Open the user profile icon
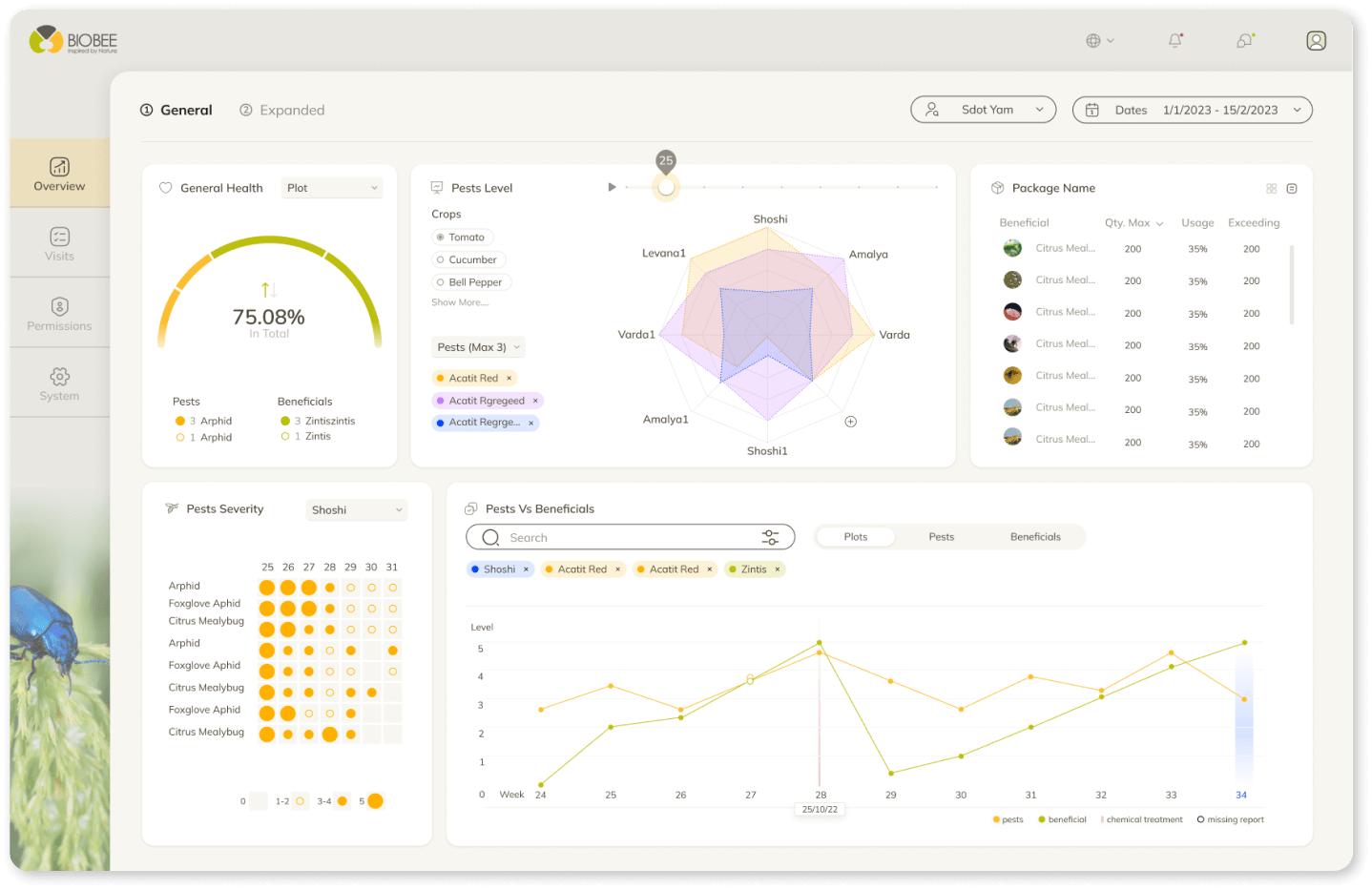The image size is (1372, 890). 1316,41
